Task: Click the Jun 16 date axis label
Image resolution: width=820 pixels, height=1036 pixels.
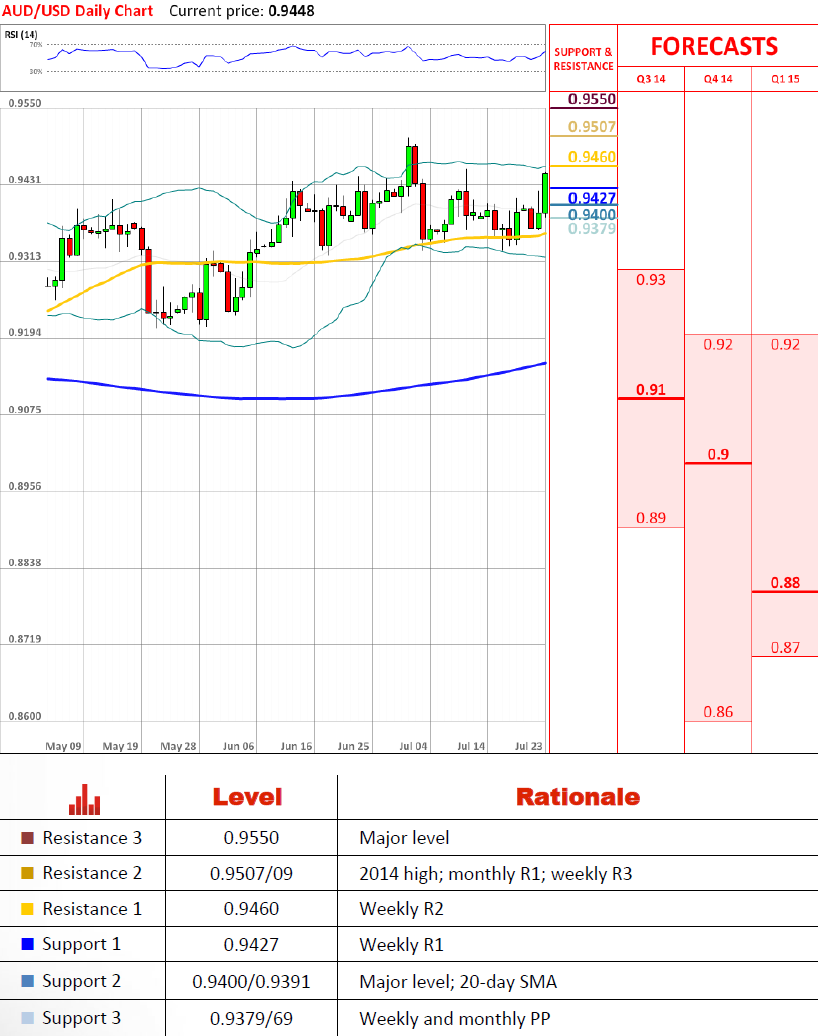Action: 296,746
